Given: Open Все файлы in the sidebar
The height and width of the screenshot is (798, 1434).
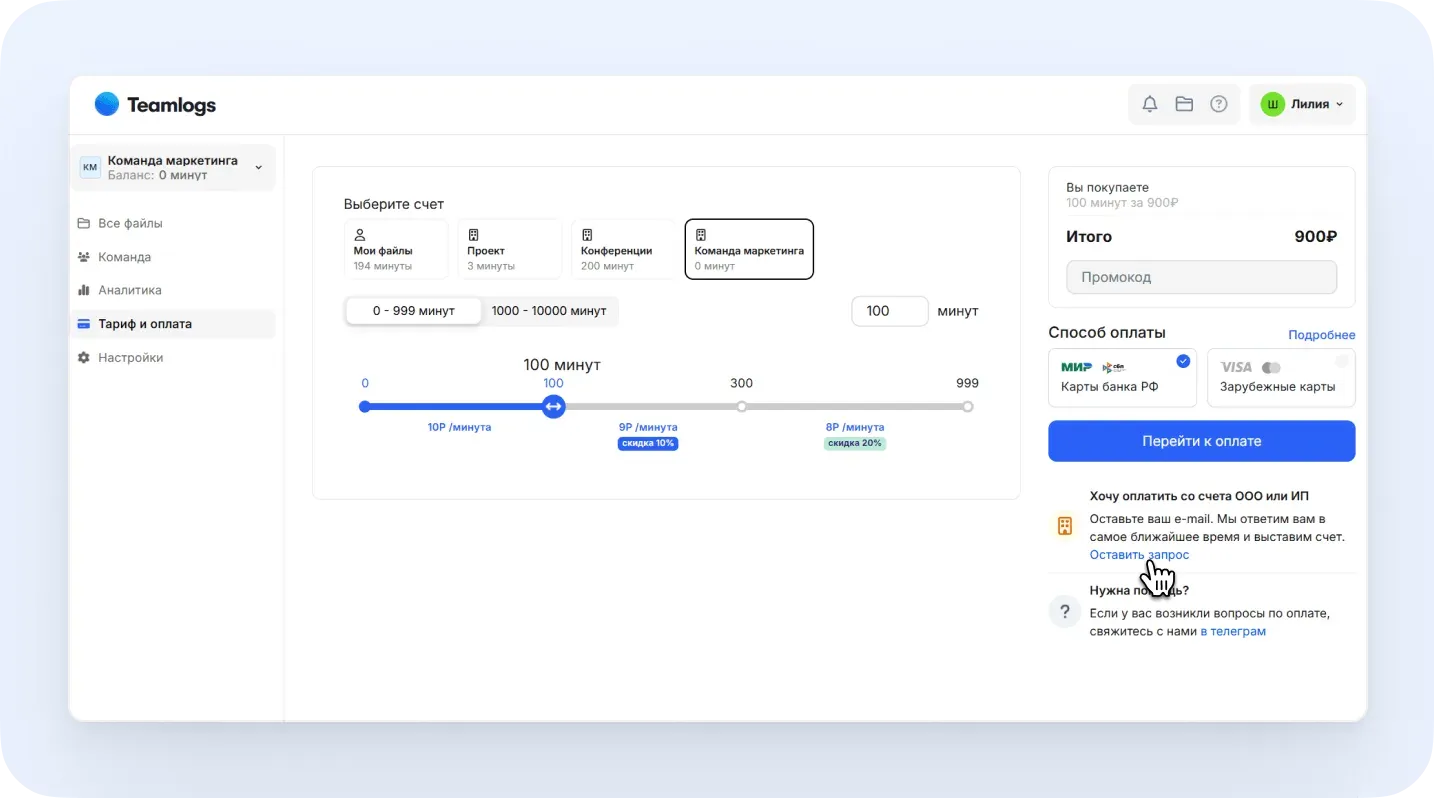Looking at the screenshot, I should click(173, 223).
